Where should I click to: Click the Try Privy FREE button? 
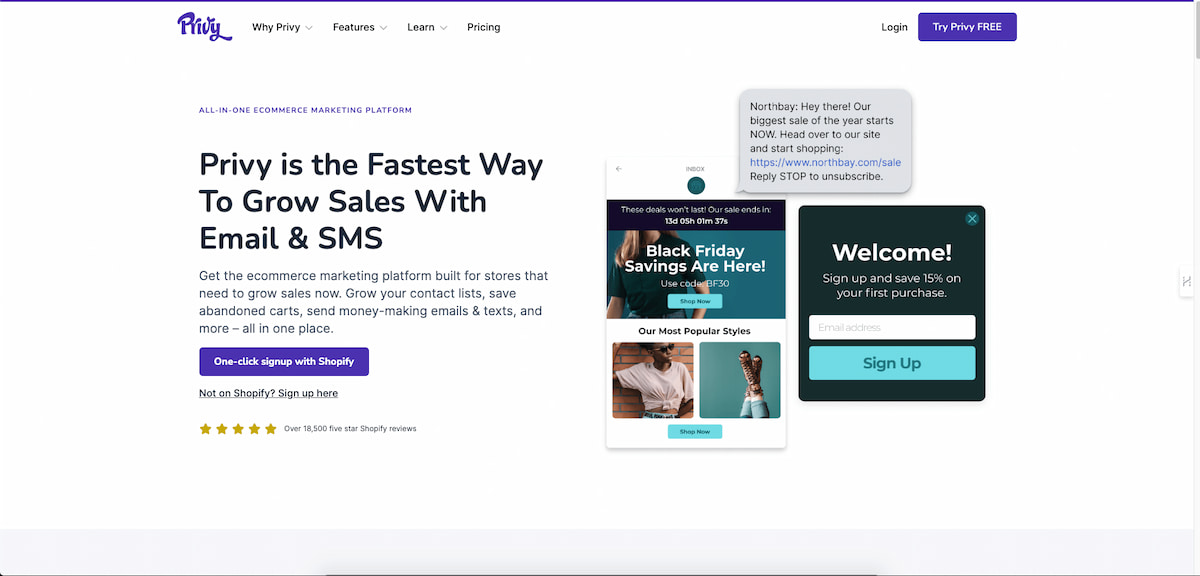point(967,27)
